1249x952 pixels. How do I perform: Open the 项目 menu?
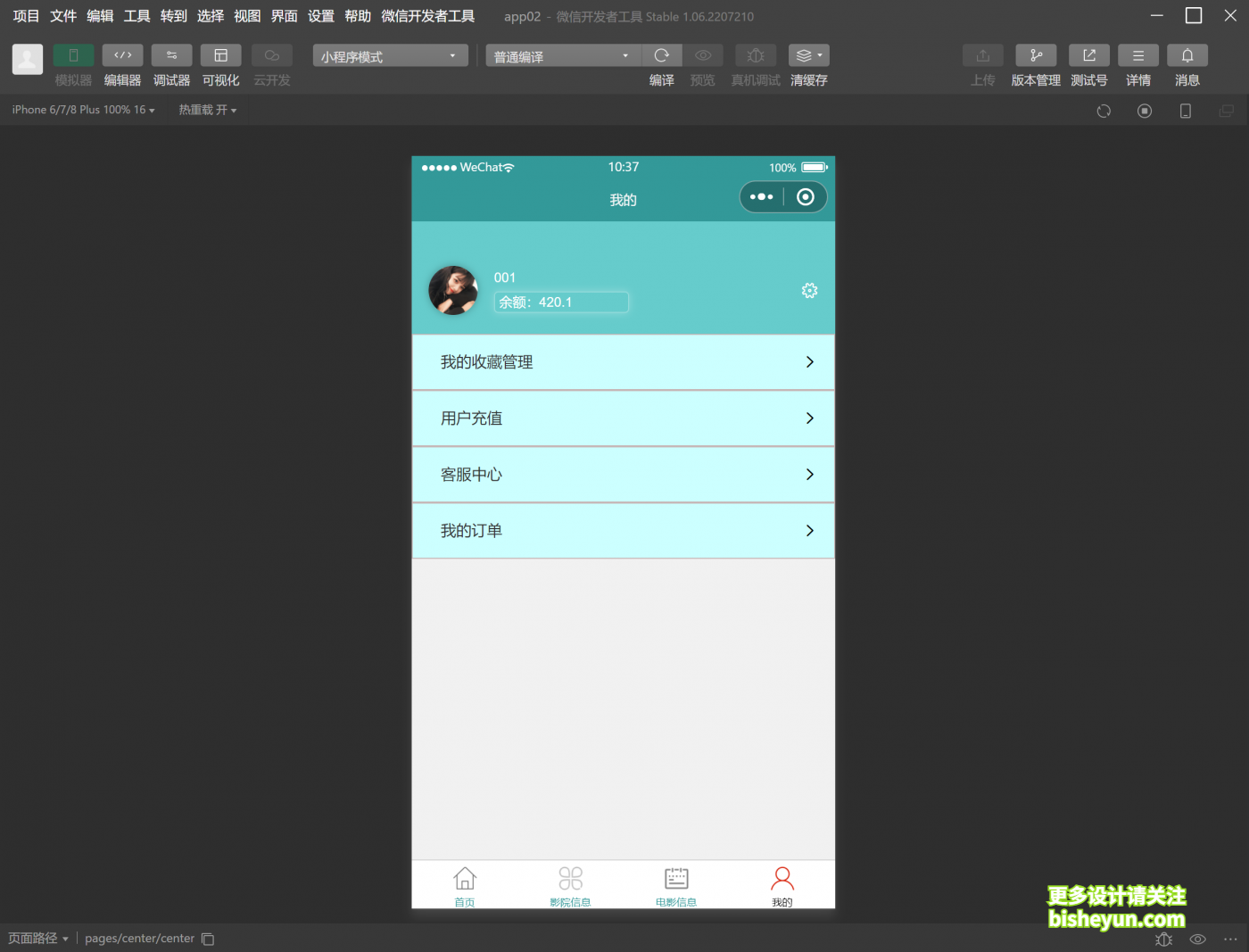click(27, 16)
